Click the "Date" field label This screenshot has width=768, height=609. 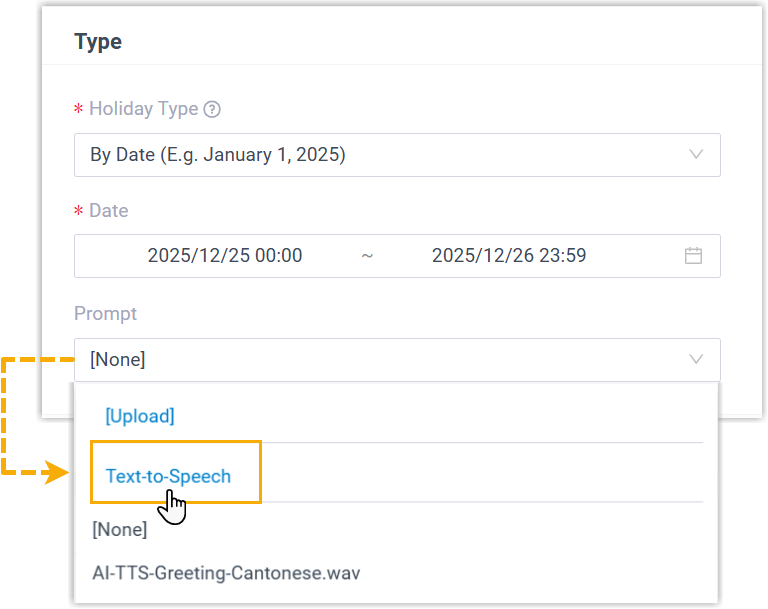point(109,211)
